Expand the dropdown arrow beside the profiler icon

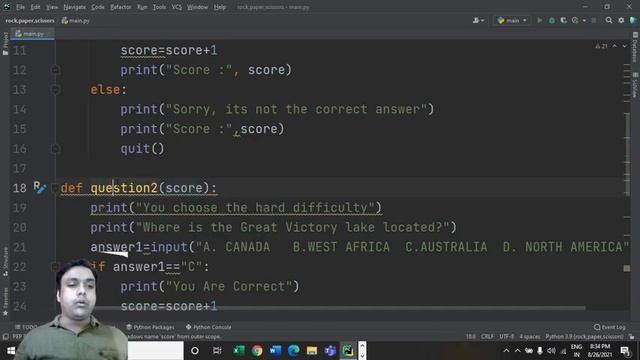[584, 20]
